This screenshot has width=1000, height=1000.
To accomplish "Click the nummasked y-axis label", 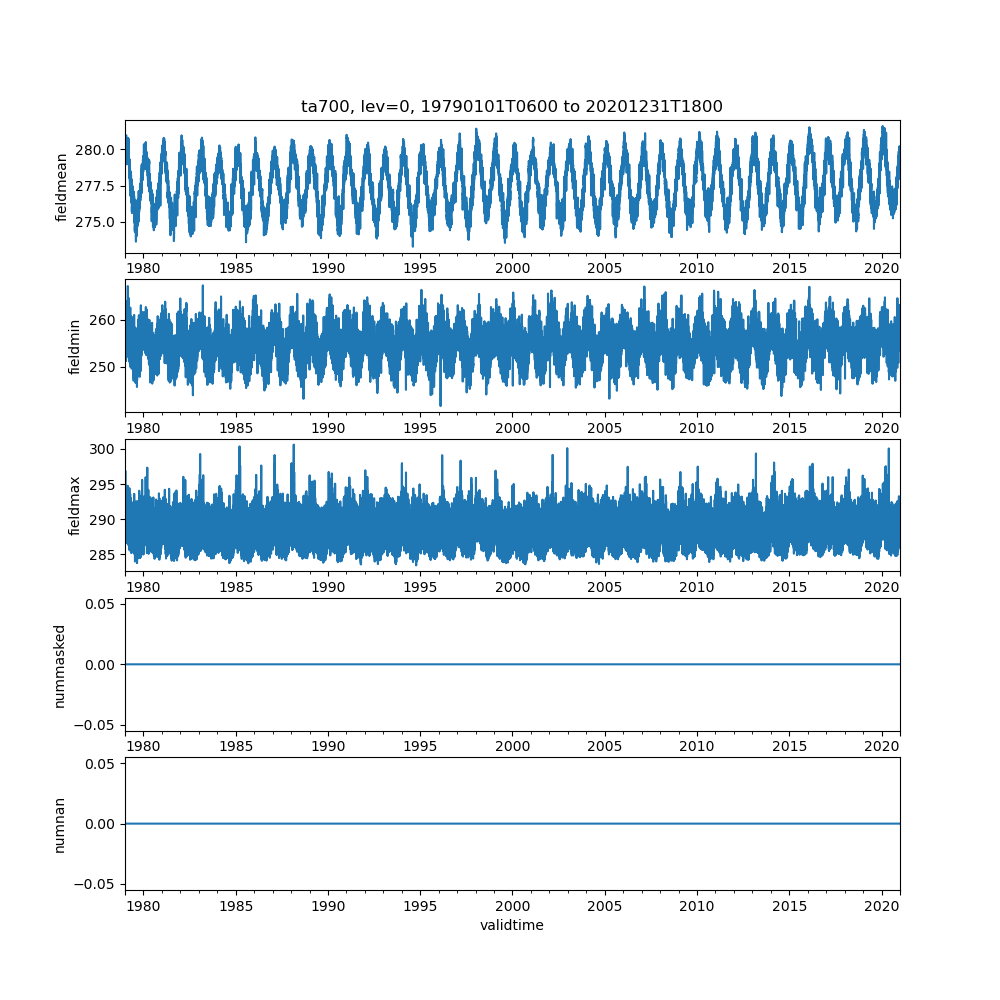I will [x=59, y=665].
